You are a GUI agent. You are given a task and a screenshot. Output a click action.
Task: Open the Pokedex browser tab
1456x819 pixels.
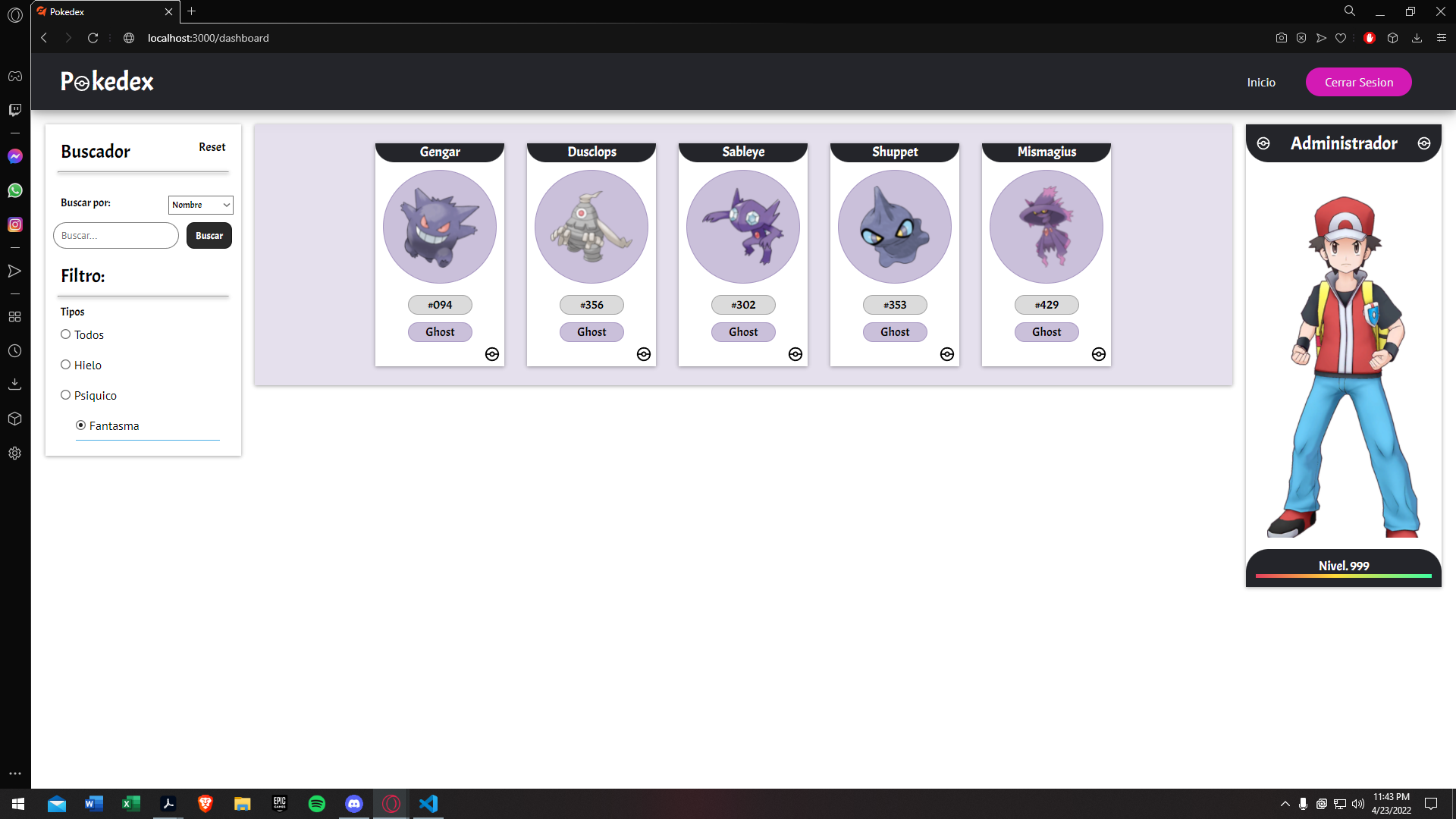pos(105,11)
